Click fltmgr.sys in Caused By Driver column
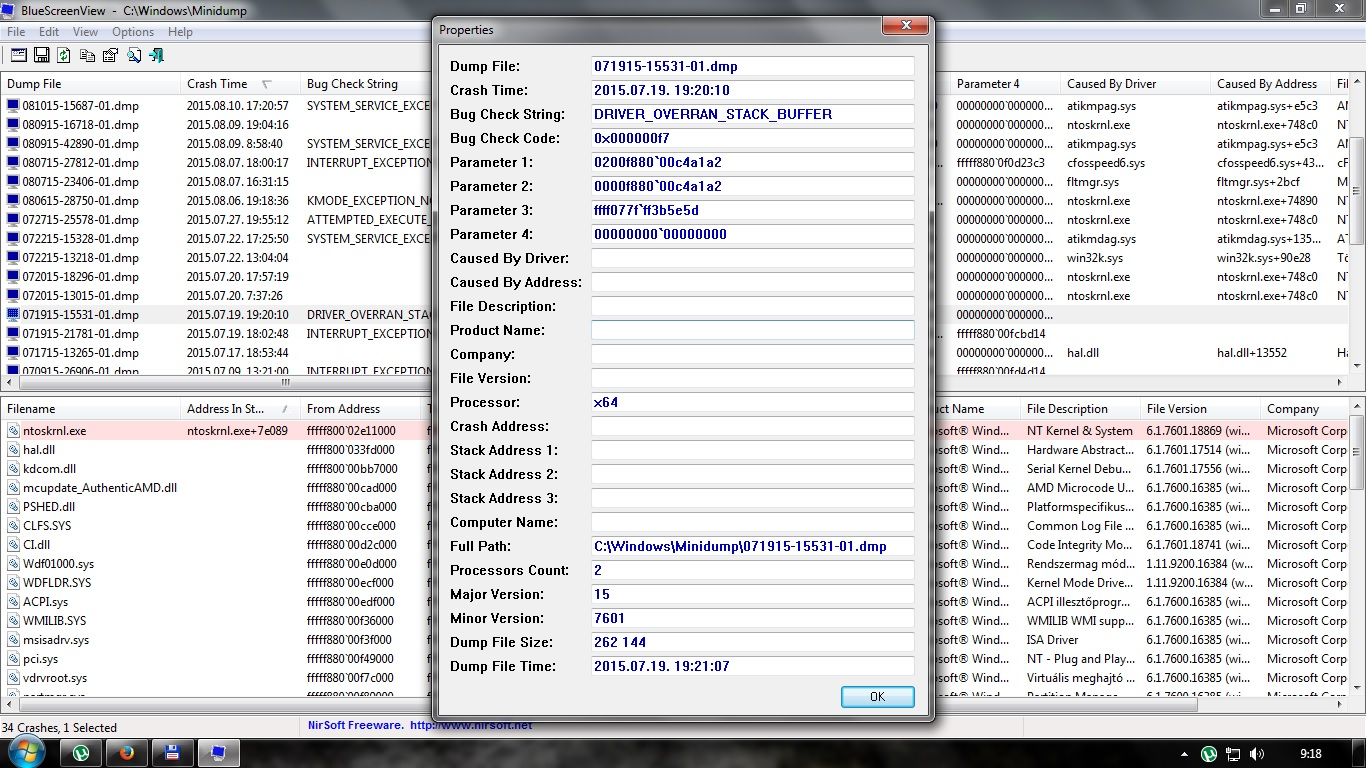 [1093, 181]
